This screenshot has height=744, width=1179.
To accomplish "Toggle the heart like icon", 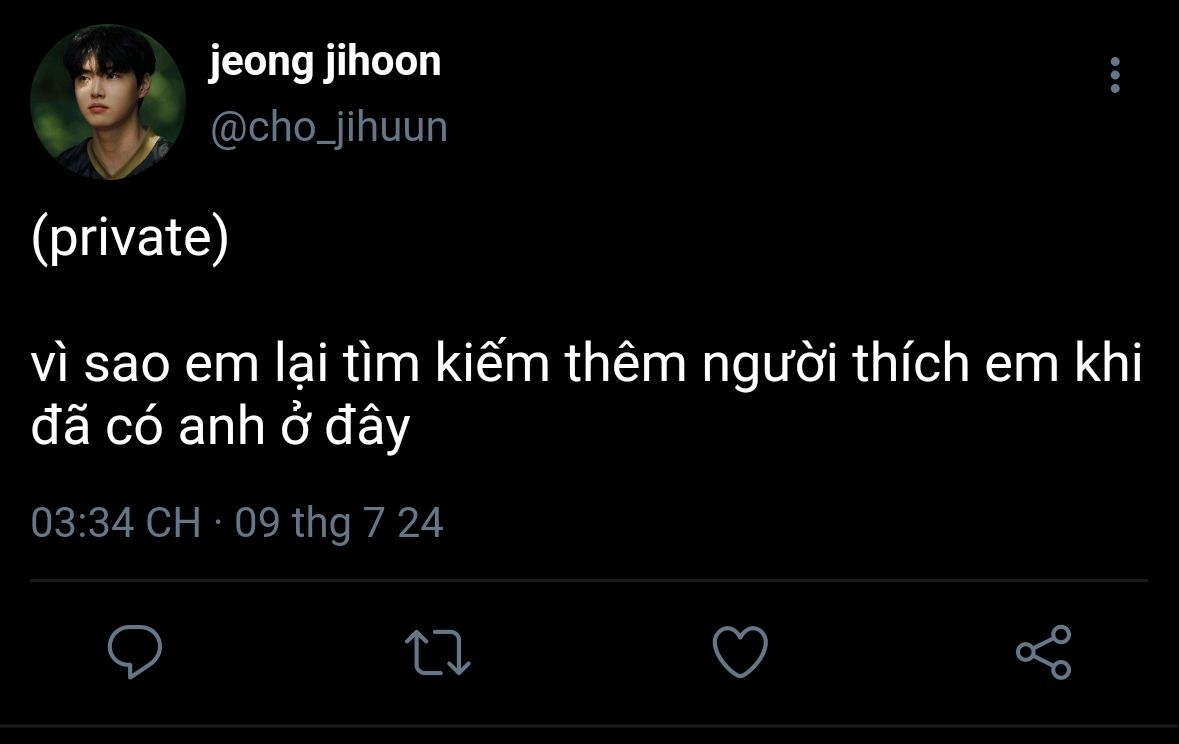I will (x=740, y=652).
